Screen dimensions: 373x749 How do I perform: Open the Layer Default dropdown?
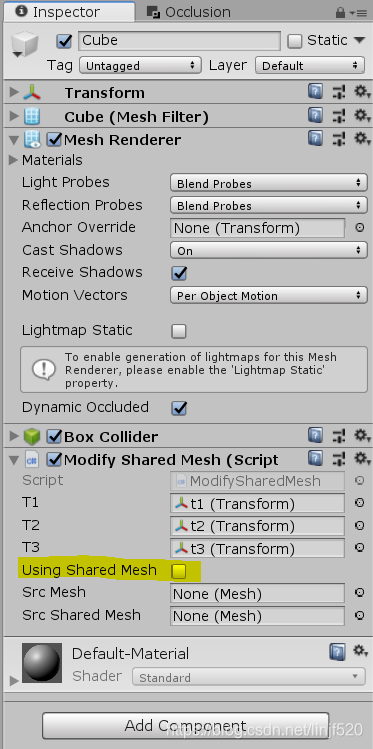(310, 65)
